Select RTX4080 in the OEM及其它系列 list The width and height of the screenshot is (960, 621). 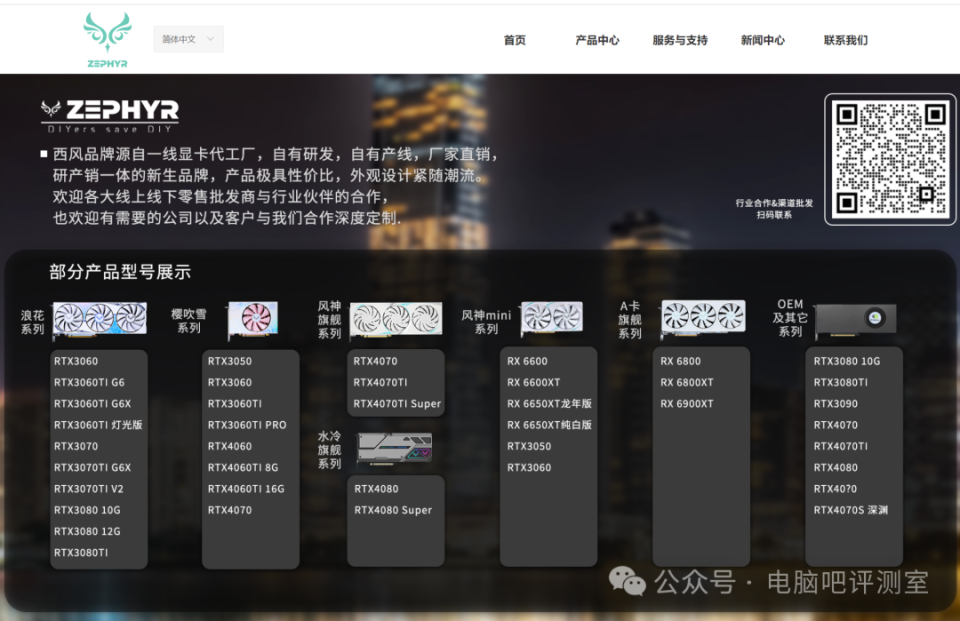point(836,467)
